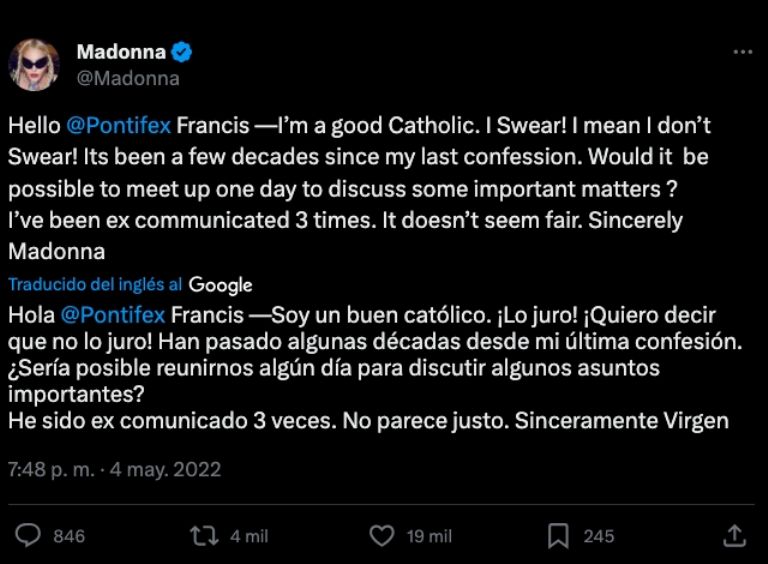Screen dimensions: 768x564
Task: Click the blue verified checkmark badge
Action: (x=181, y=52)
